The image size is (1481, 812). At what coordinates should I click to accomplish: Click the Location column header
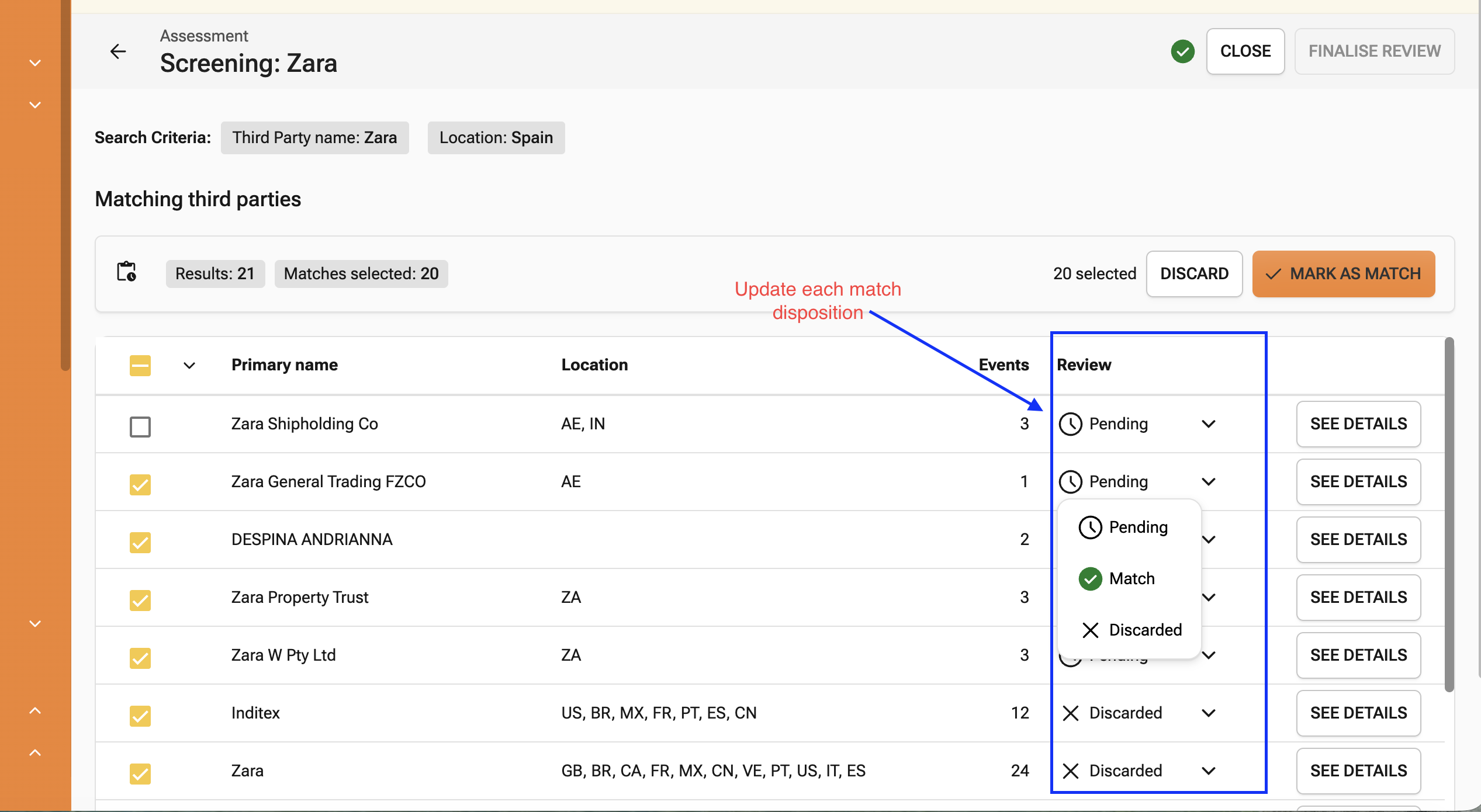pos(594,365)
